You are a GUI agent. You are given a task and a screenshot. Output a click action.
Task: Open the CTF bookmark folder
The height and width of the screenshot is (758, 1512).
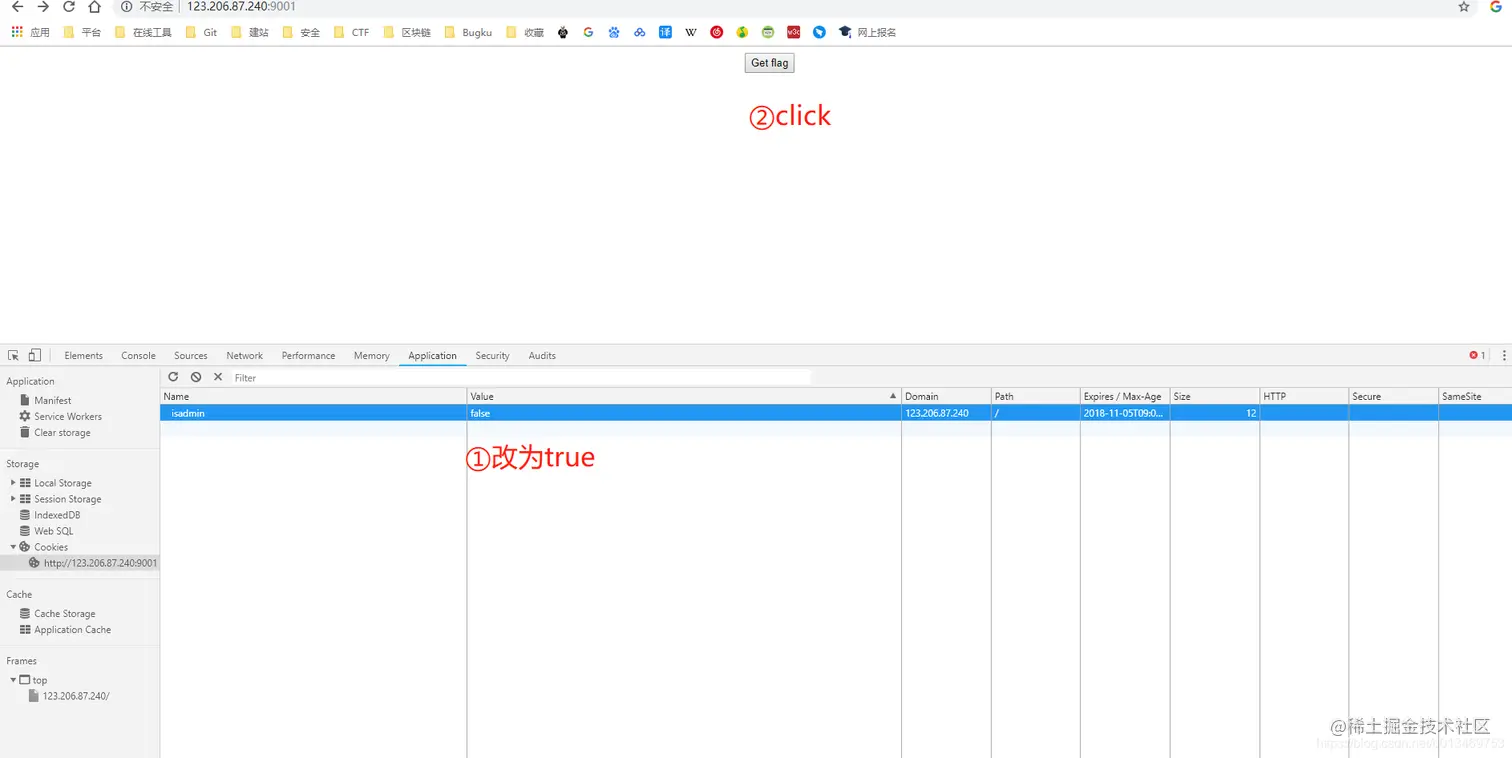click(x=351, y=32)
